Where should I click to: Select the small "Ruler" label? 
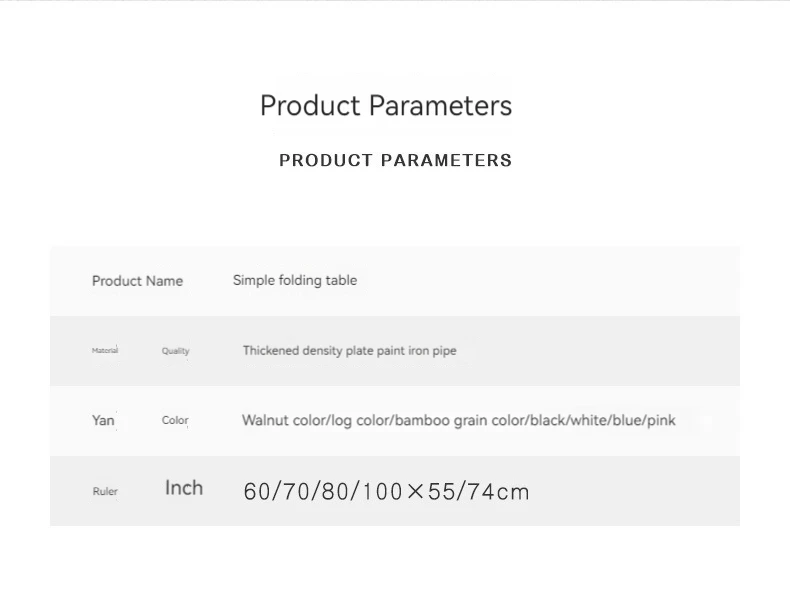(x=105, y=491)
